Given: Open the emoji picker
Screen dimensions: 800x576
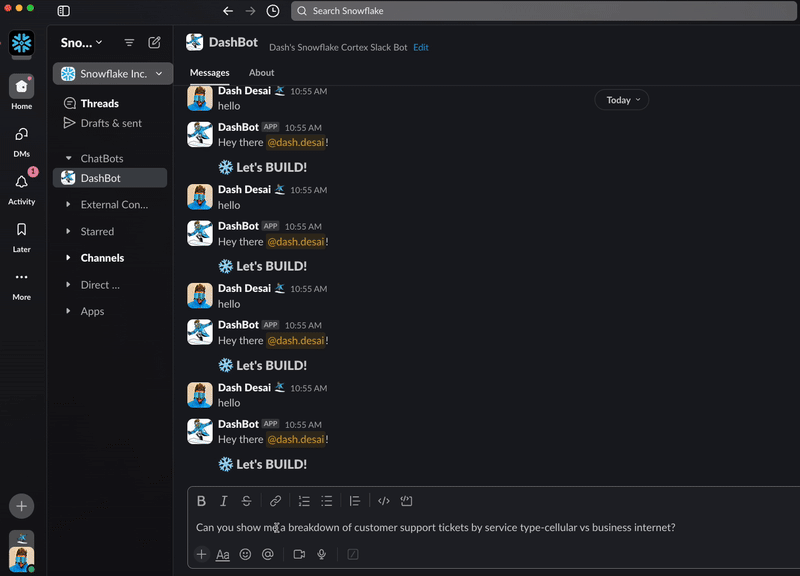Looking at the screenshot, I should 245,554.
